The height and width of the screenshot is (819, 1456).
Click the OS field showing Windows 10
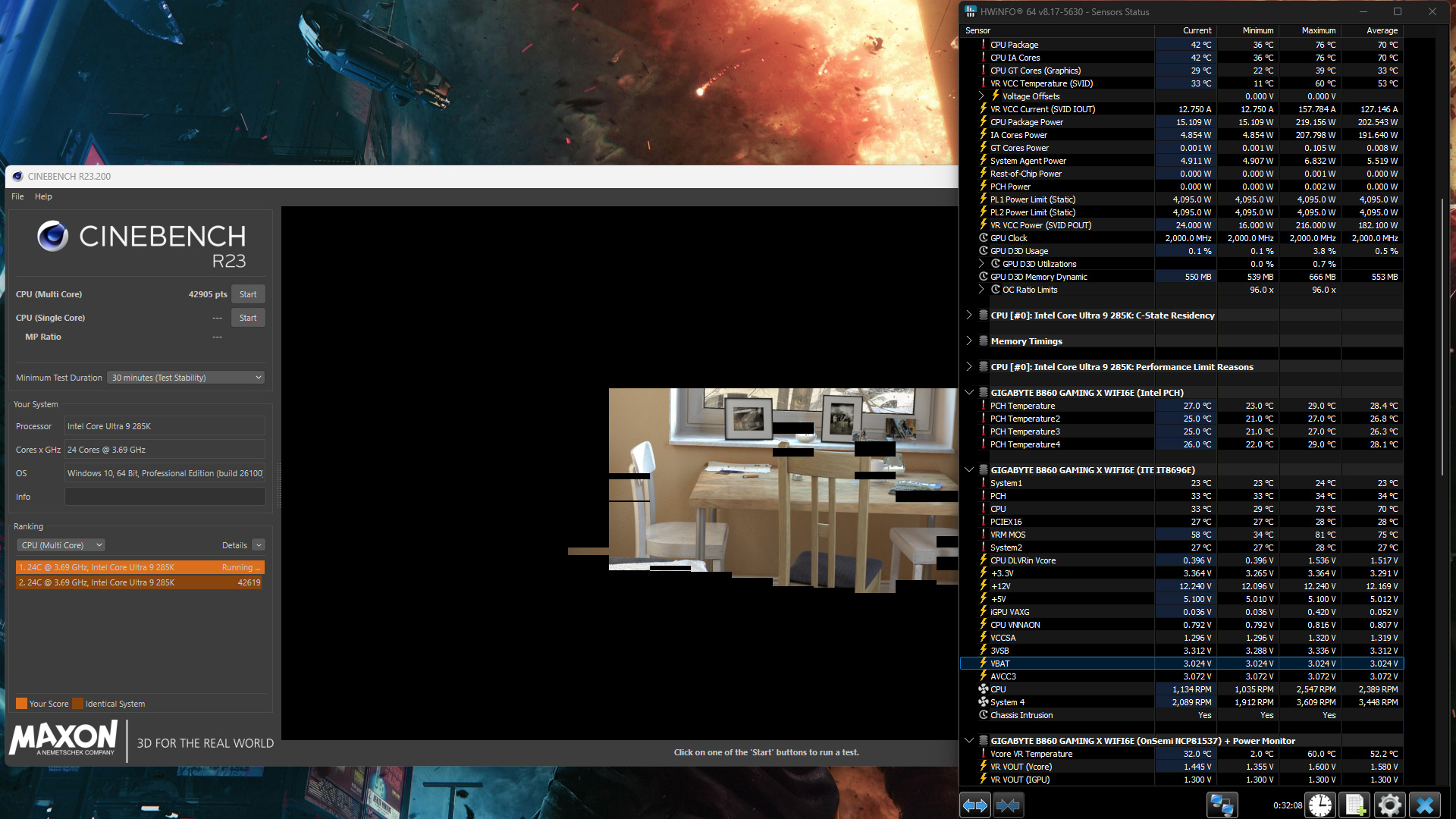[165, 473]
